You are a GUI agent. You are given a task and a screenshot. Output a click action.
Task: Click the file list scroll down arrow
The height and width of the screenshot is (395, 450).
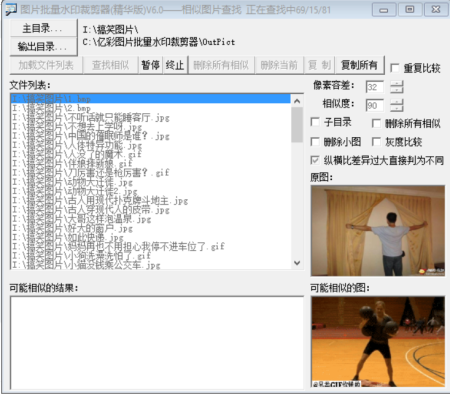click(x=297, y=263)
